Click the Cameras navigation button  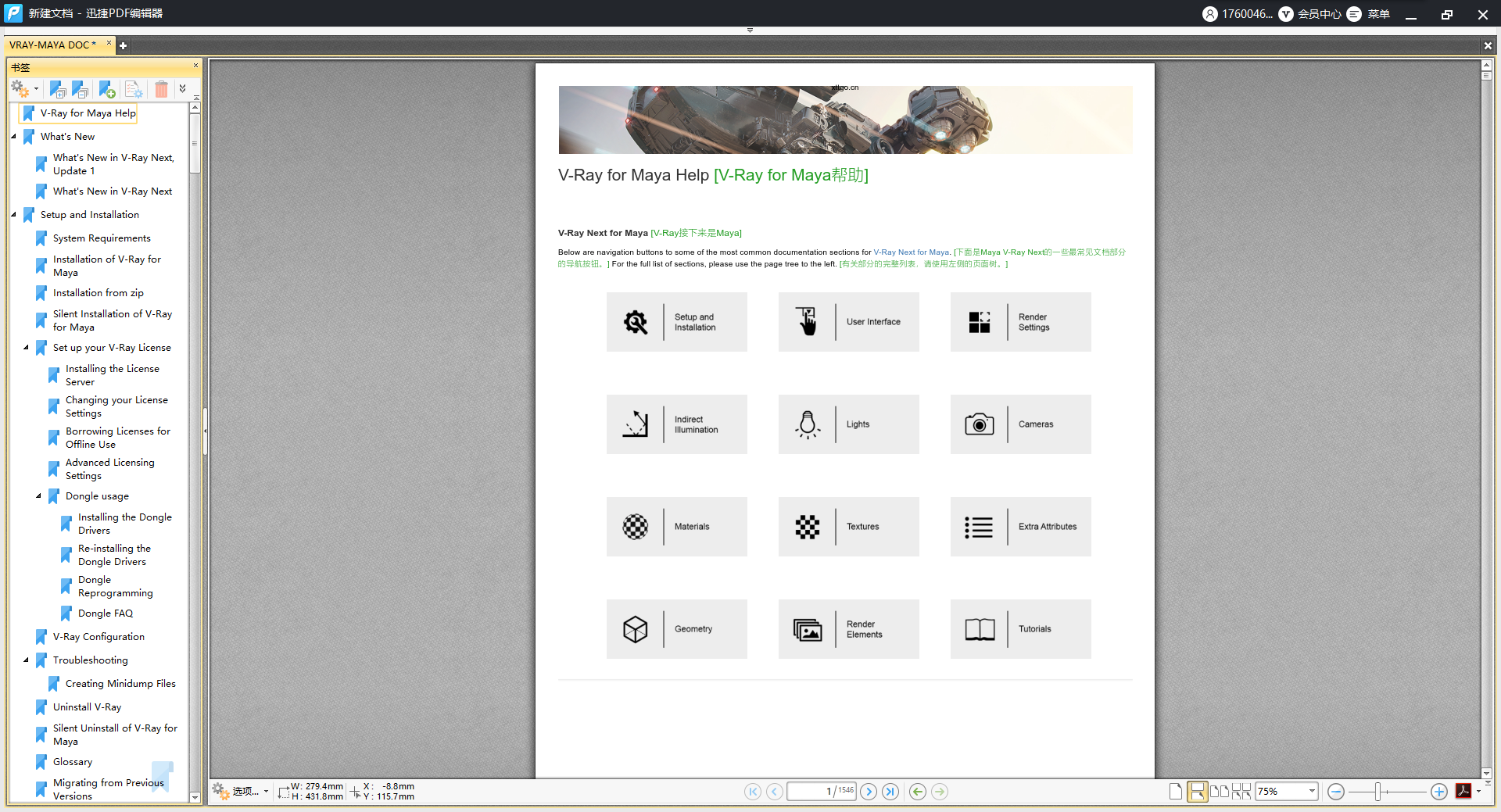1021,424
